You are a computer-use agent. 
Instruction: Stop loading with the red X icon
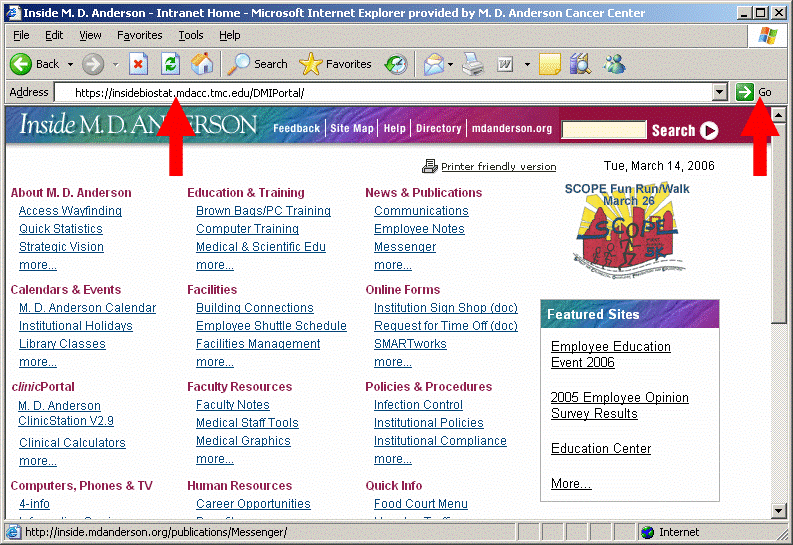point(138,64)
